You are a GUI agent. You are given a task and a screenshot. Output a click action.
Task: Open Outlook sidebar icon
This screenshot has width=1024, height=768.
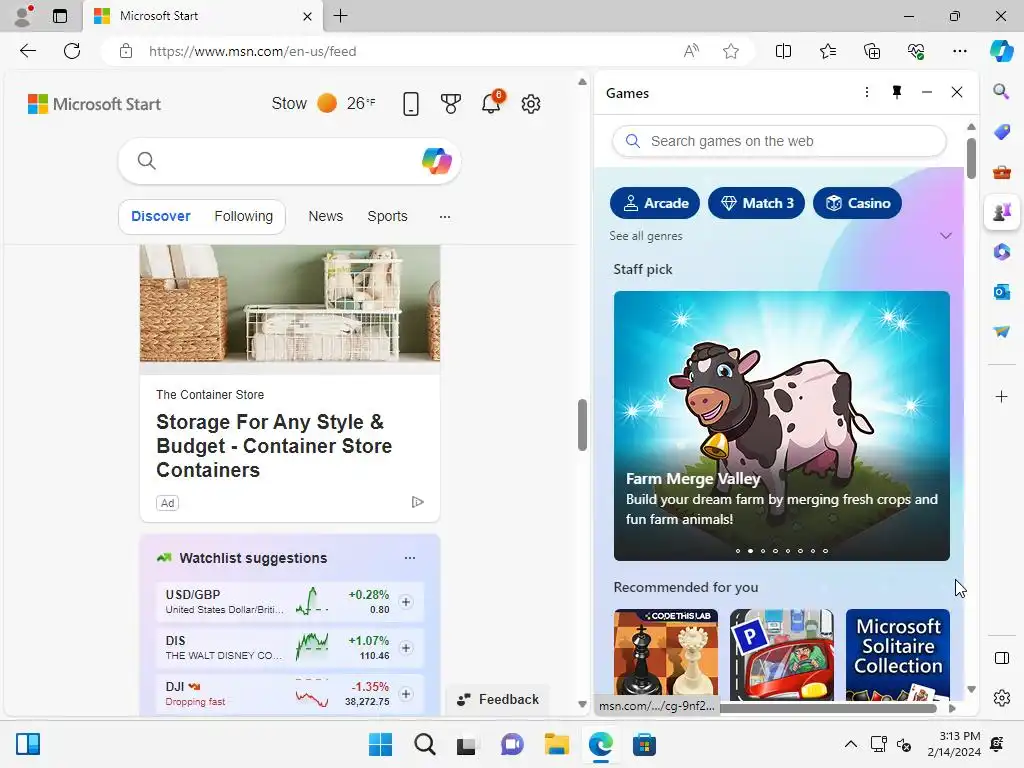(1001, 292)
